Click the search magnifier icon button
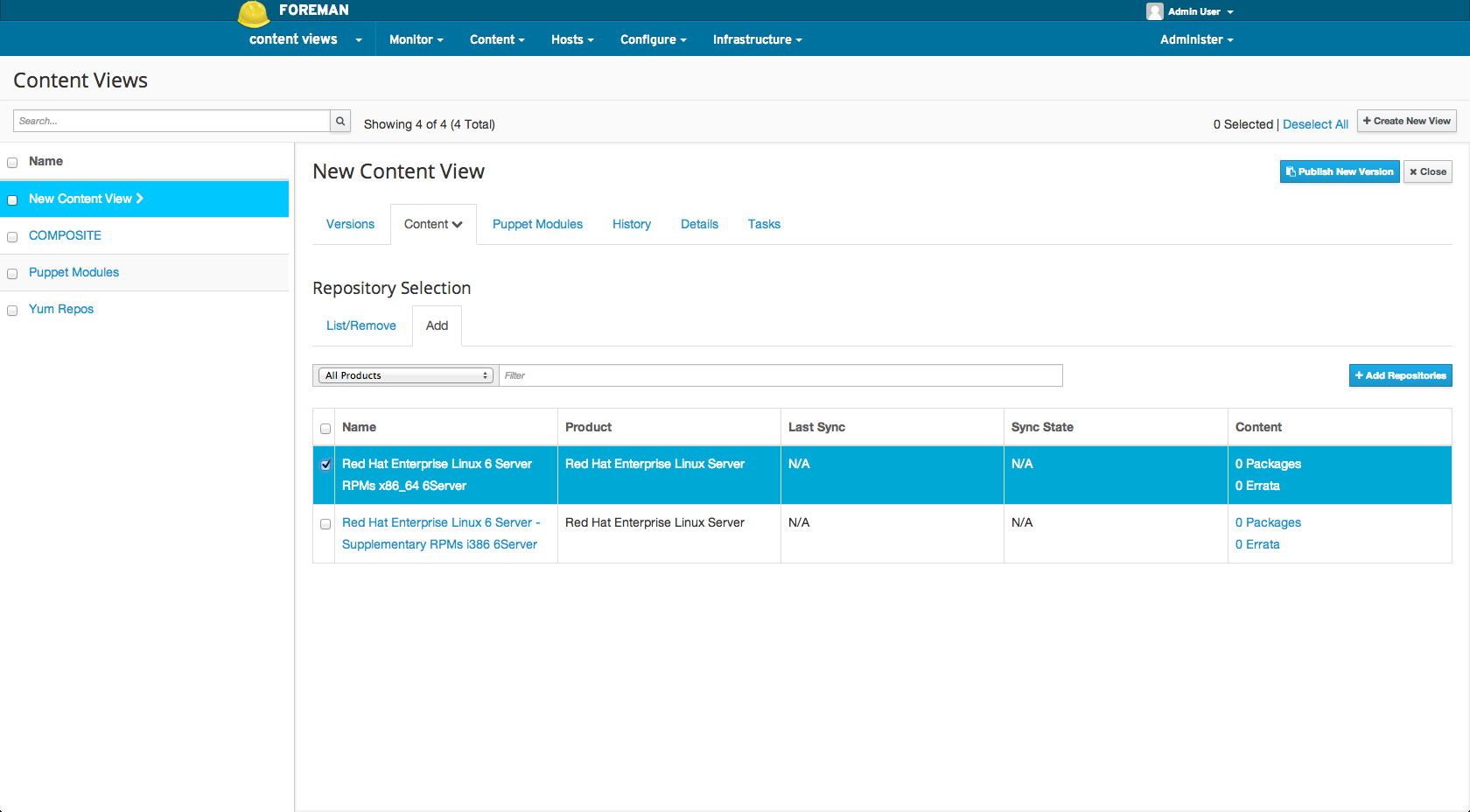This screenshot has width=1470, height=812. coord(340,121)
